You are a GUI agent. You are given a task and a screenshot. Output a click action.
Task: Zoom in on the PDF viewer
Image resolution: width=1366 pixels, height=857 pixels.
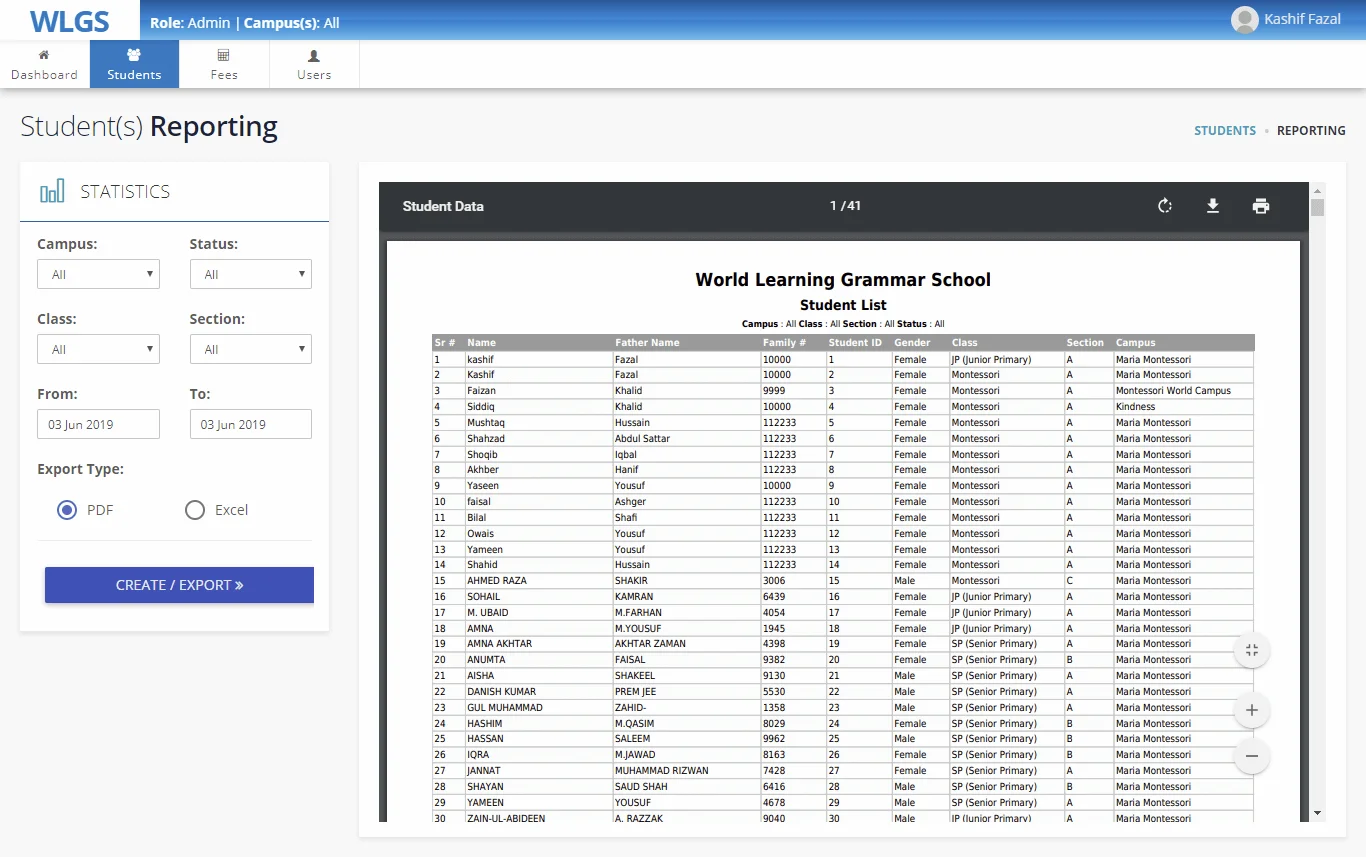1251,711
